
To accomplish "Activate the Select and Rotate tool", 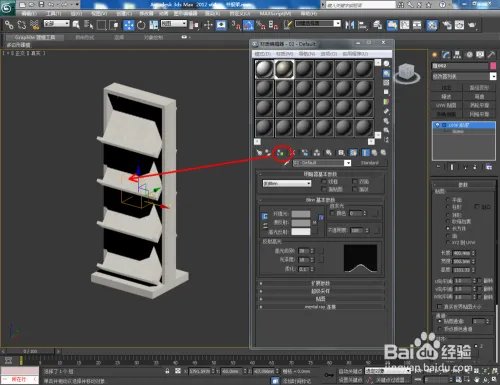I will tap(141, 25).
